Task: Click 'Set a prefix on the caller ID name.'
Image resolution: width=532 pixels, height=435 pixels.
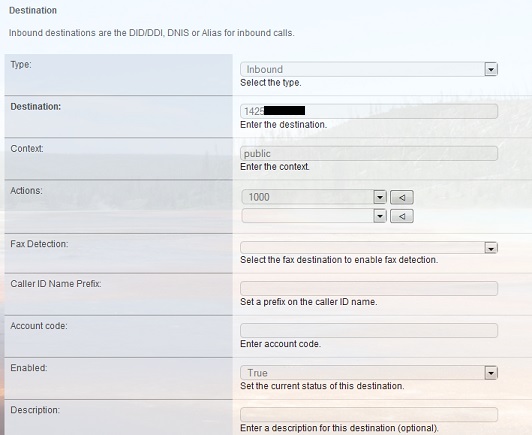Action: [x=309, y=302]
